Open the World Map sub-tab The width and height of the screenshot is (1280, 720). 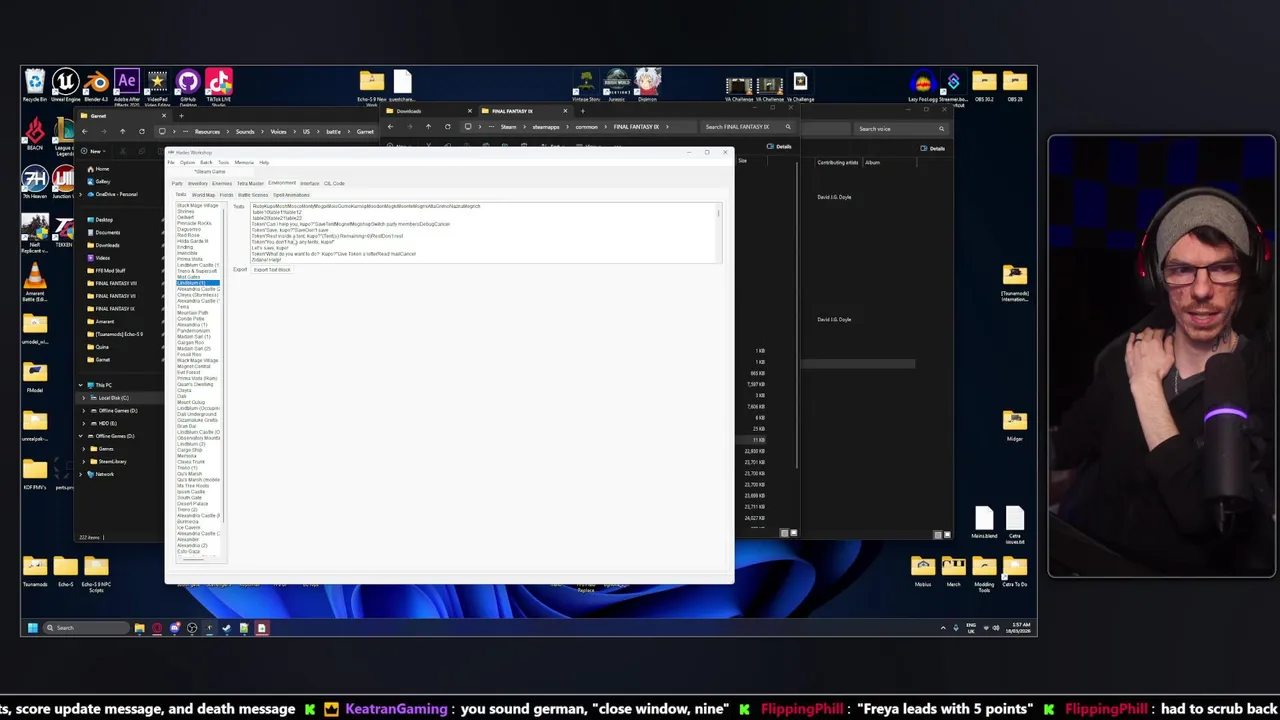pos(203,195)
